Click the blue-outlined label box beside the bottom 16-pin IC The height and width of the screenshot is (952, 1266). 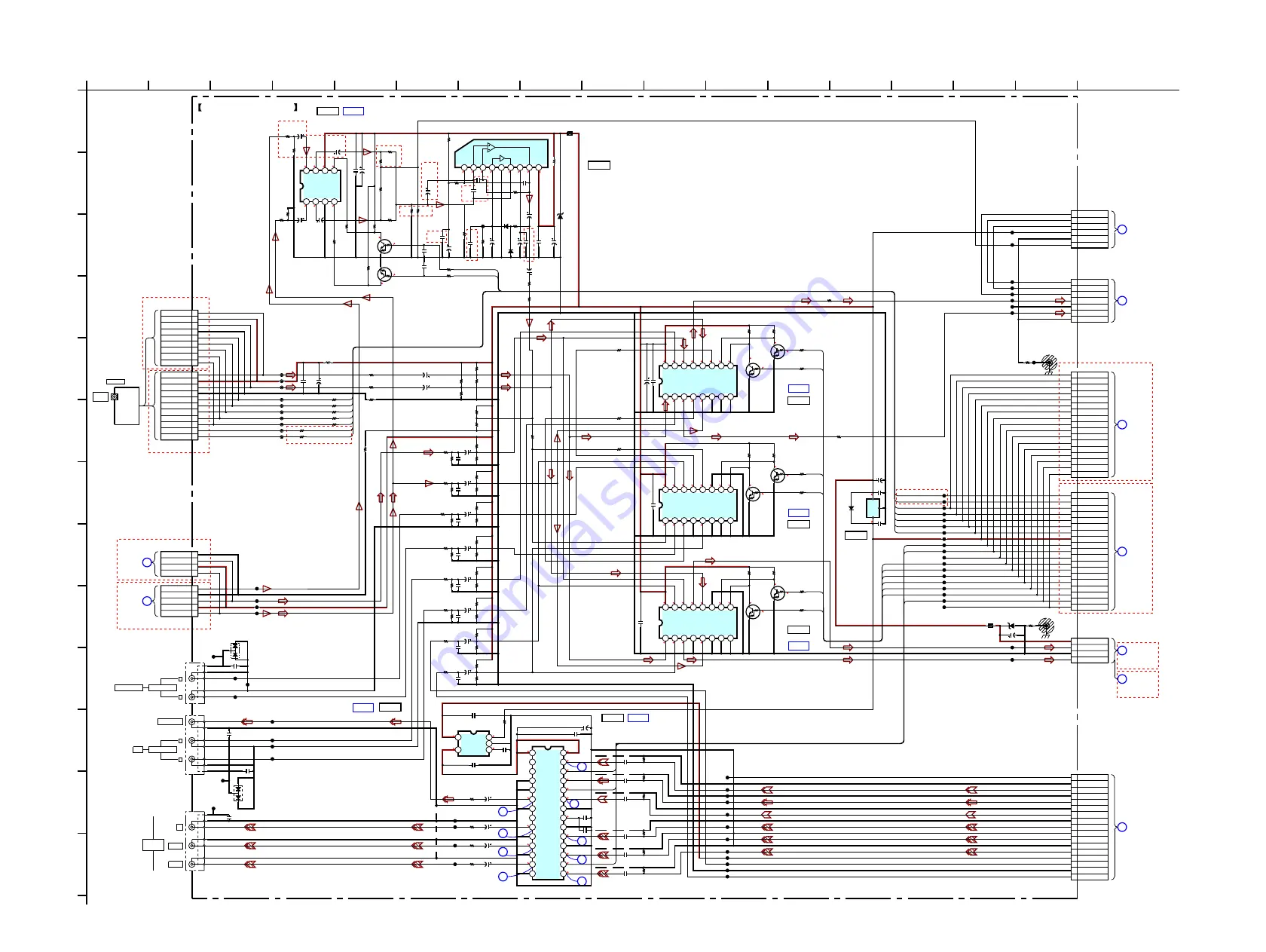[799, 646]
